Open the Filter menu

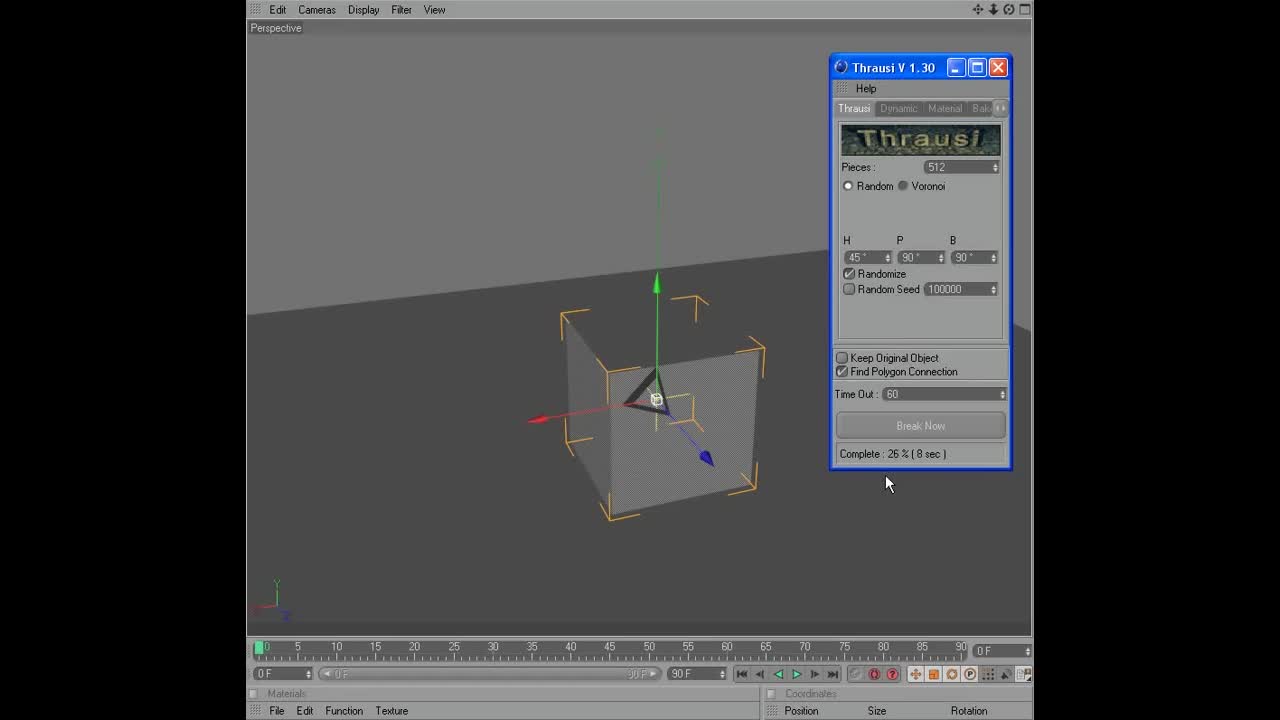tap(401, 10)
